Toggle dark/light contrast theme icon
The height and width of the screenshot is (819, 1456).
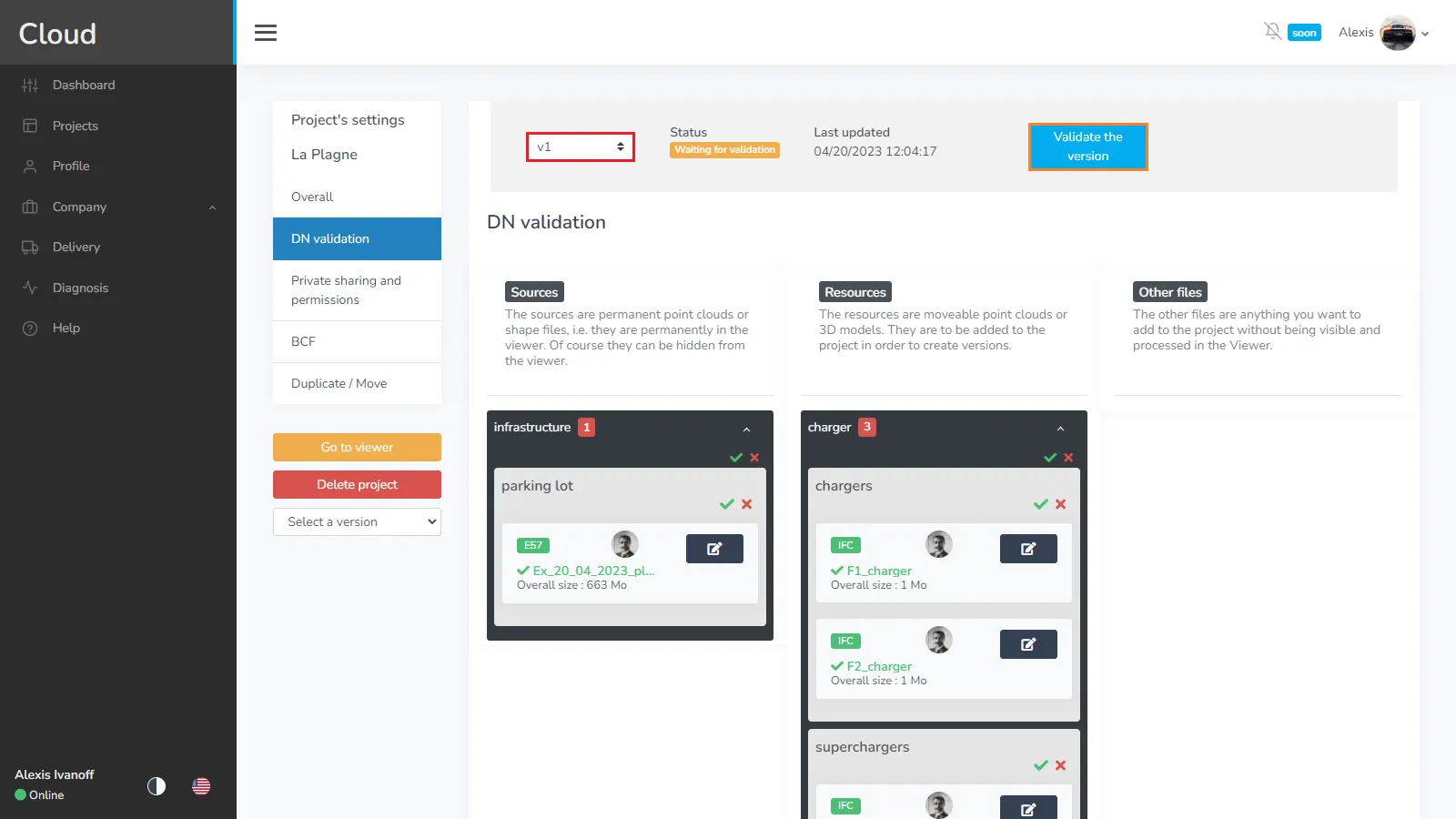[x=157, y=786]
